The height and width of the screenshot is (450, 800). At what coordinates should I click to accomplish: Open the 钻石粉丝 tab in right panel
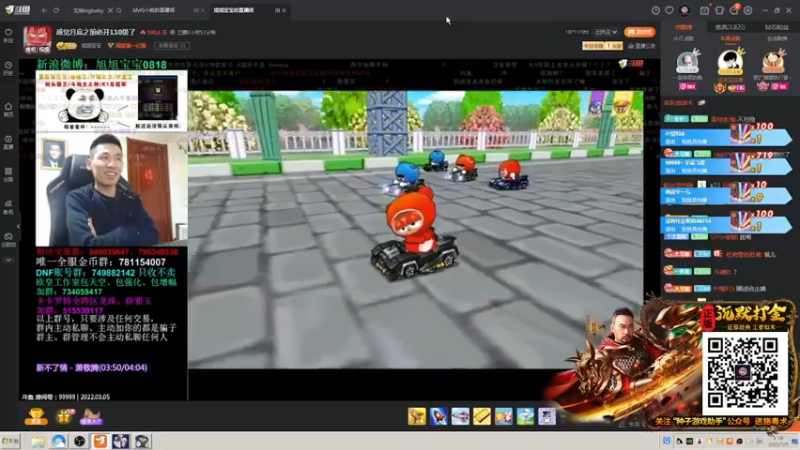tap(777, 27)
